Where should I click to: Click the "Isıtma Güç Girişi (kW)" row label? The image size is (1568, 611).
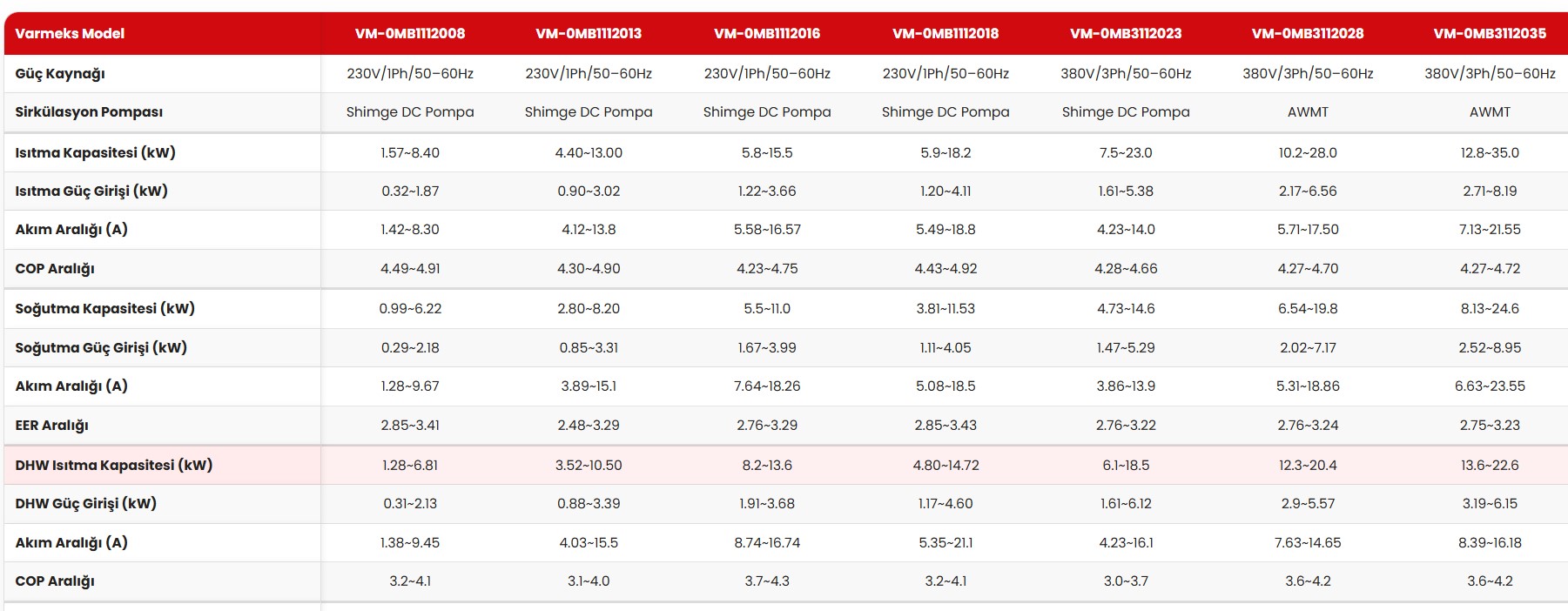pos(91,191)
